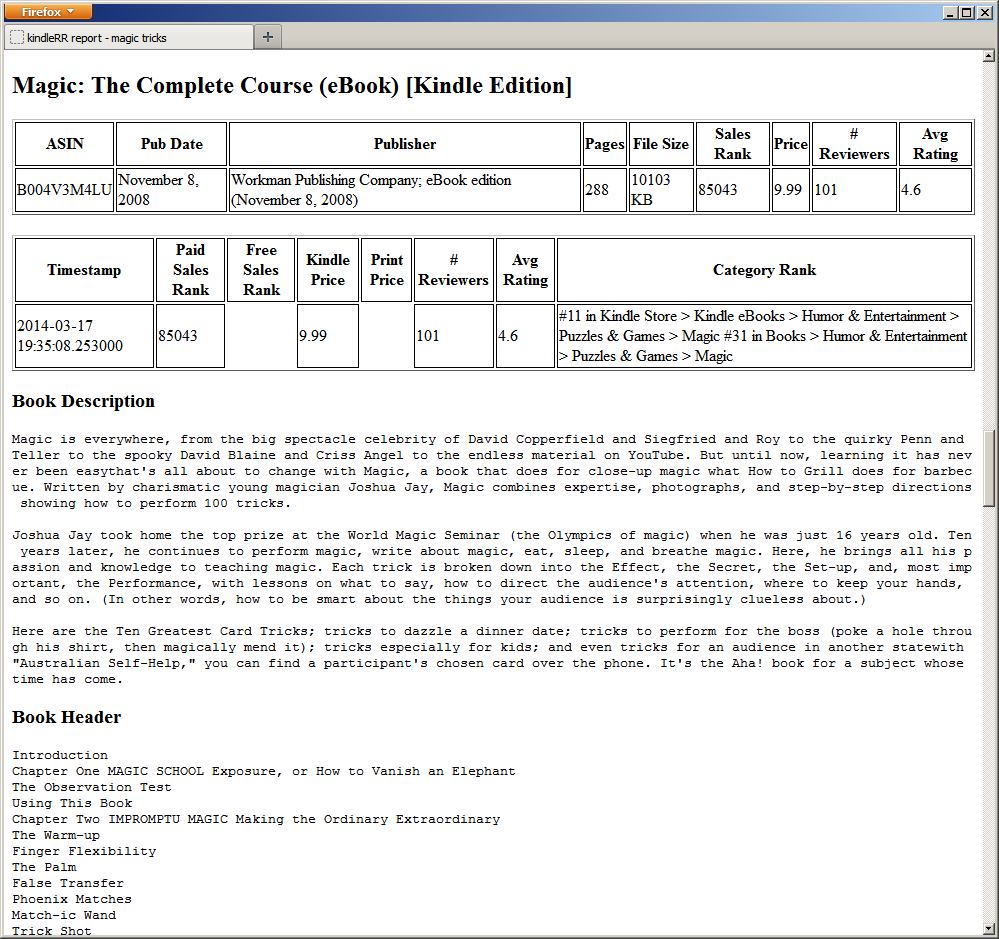Open the Firefox application menu button
This screenshot has height=939, width=999.
tap(48, 11)
